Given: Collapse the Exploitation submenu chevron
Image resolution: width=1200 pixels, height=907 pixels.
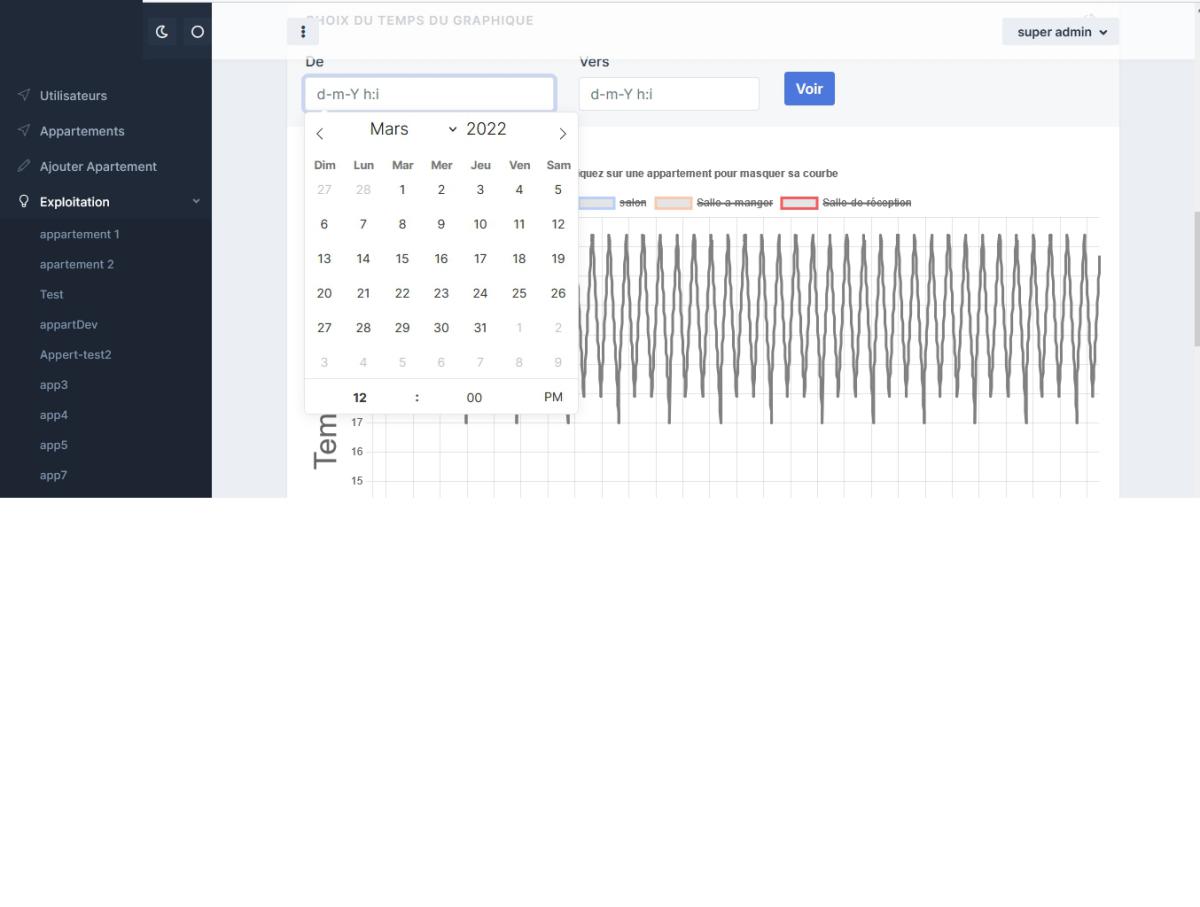Looking at the screenshot, I should 196,201.
